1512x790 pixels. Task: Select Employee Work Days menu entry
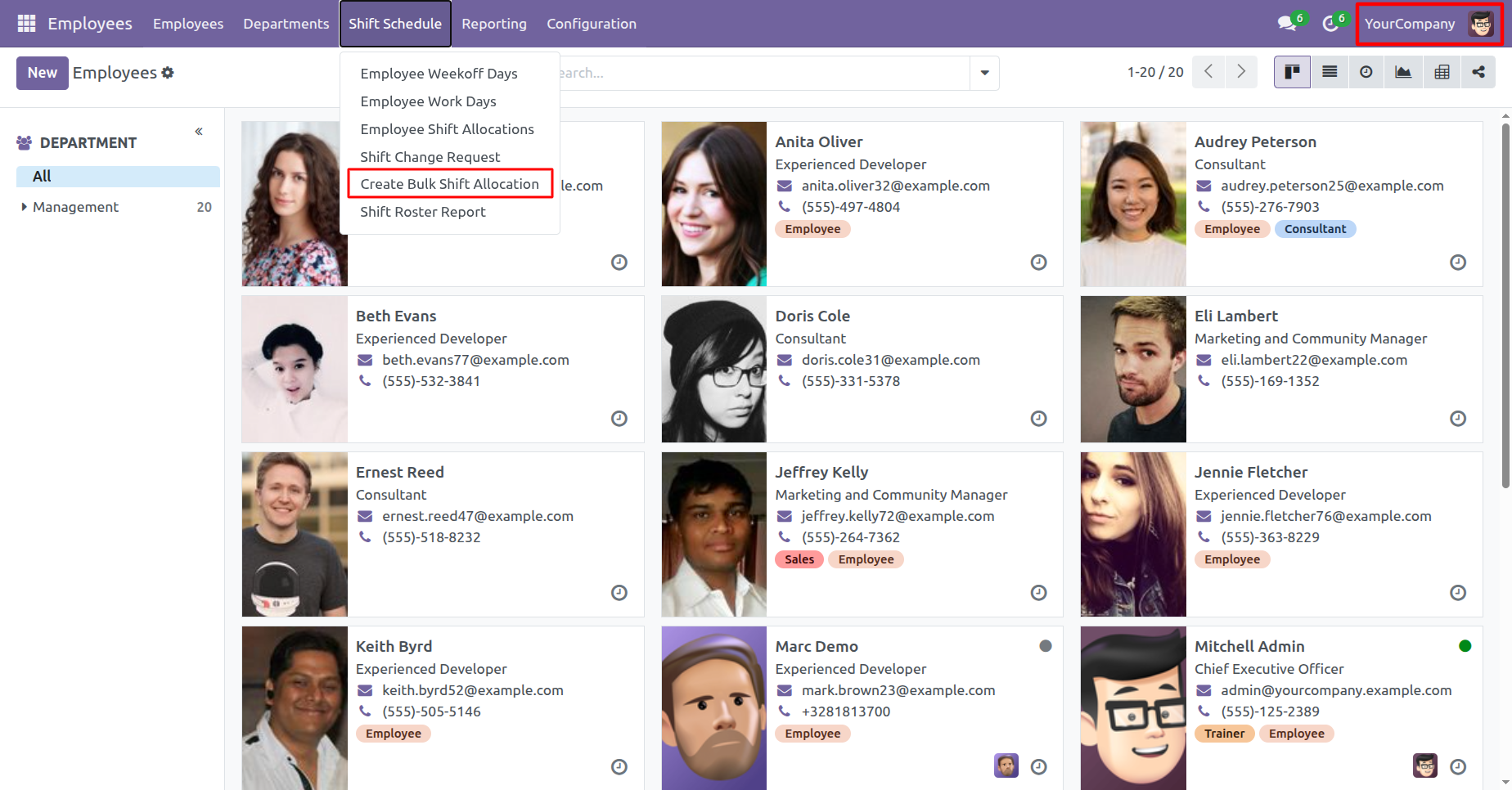tap(428, 101)
